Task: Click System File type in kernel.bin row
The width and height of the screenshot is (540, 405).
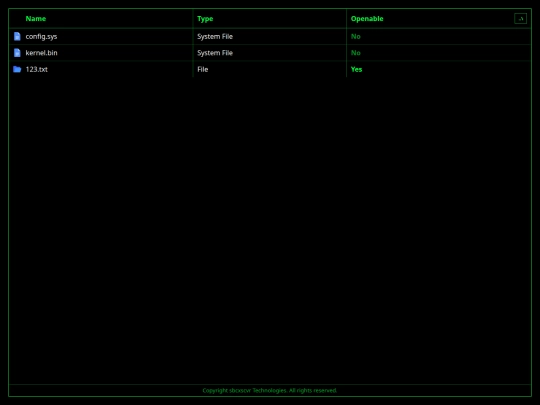Action: click(x=215, y=53)
